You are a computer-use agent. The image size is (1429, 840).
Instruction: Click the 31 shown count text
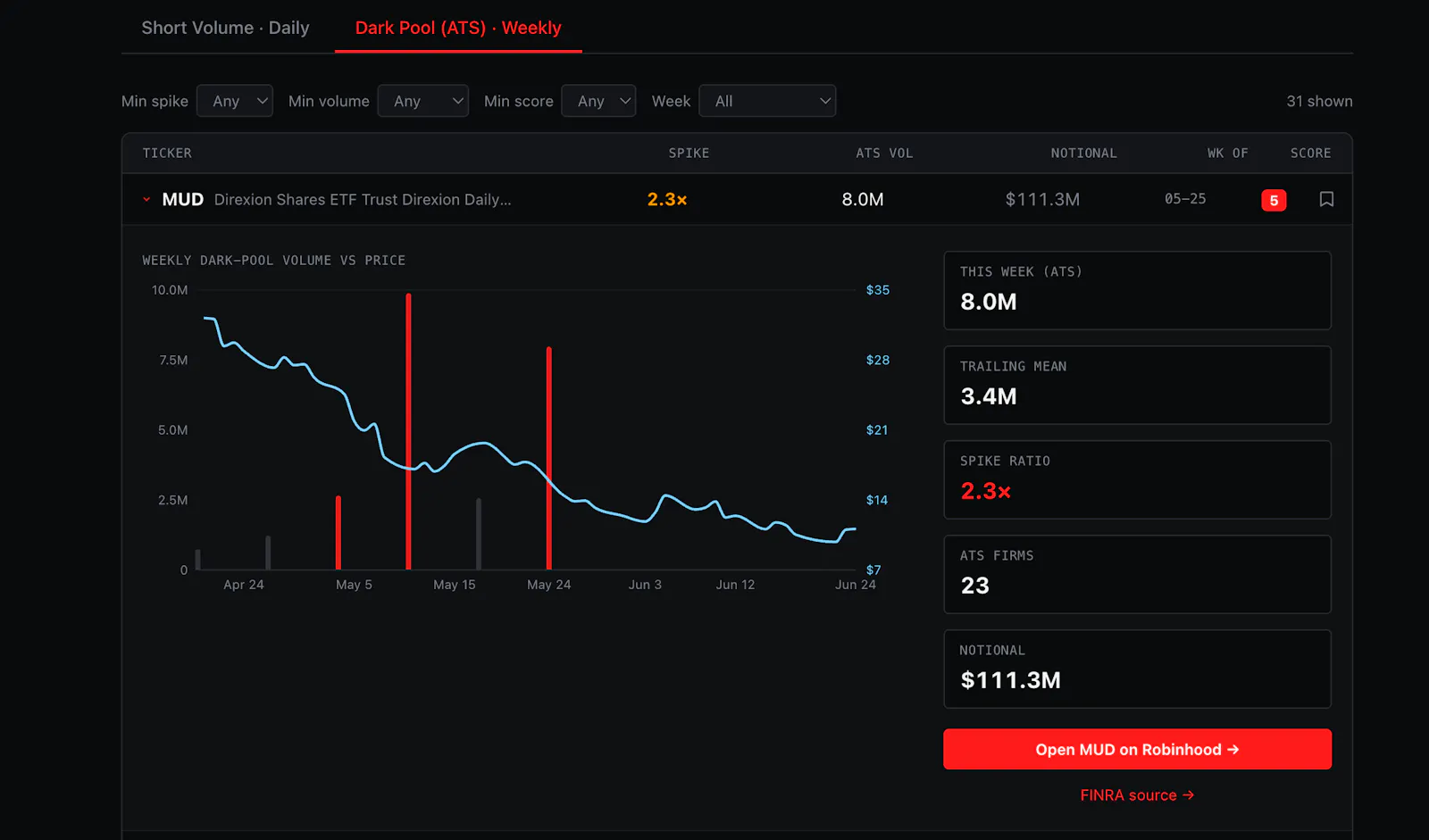tap(1319, 101)
